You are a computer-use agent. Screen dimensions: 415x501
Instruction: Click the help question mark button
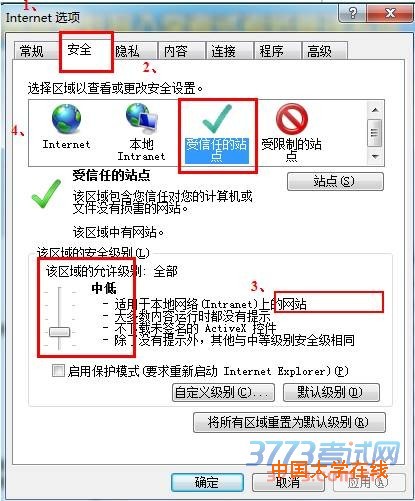tap(352, 13)
